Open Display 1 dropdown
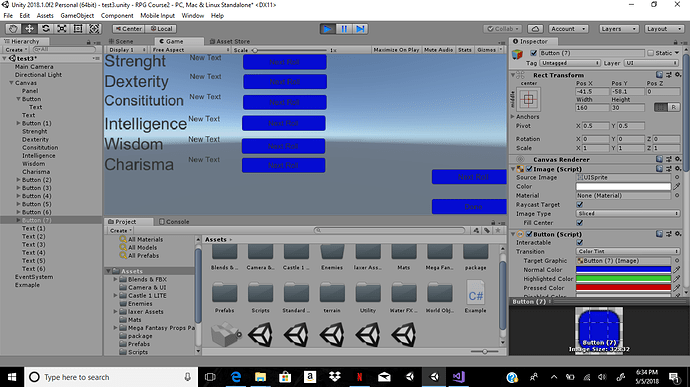The height and width of the screenshot is (387, 690). point(128,50)
